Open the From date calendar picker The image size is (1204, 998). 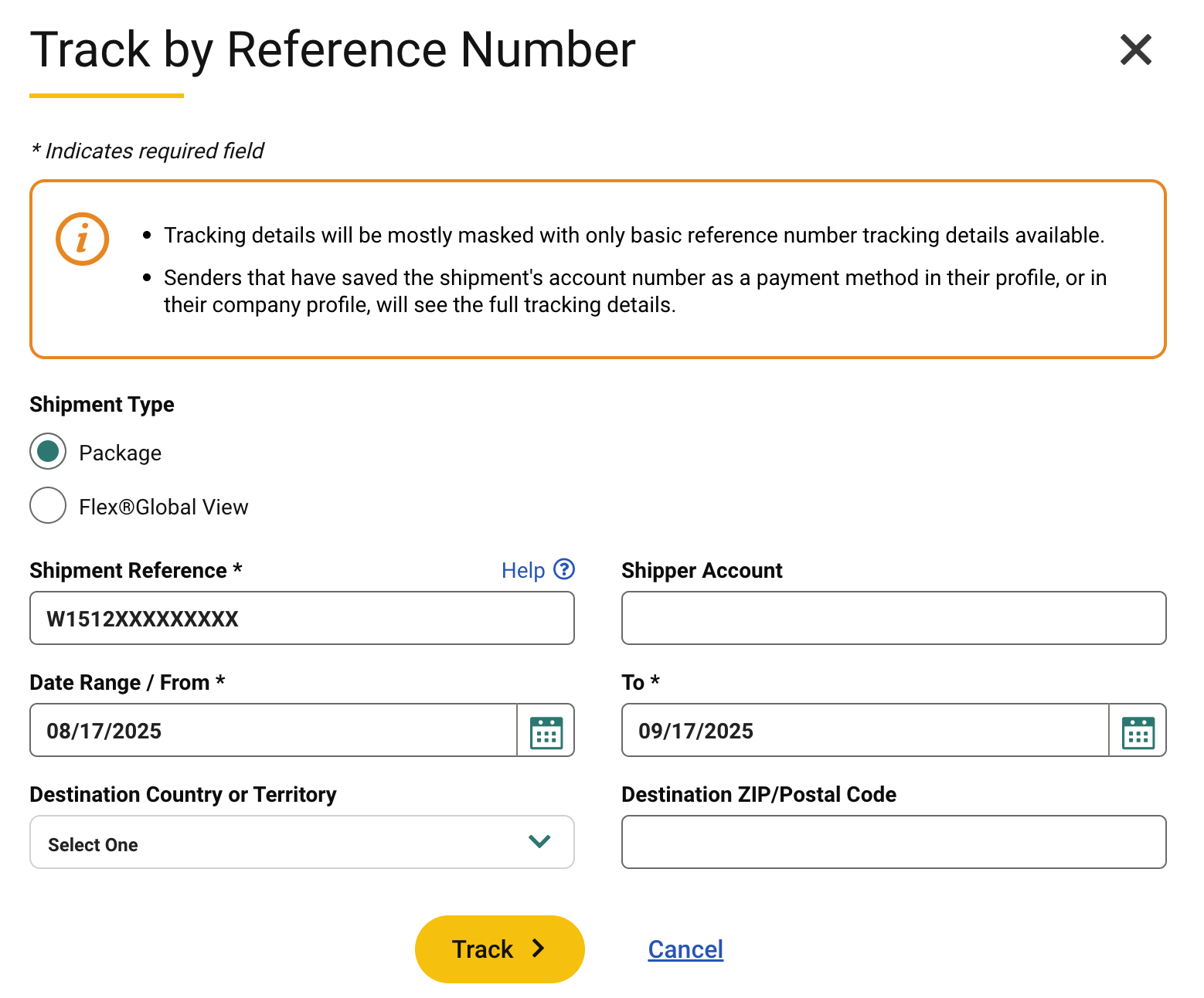[546, 731]
